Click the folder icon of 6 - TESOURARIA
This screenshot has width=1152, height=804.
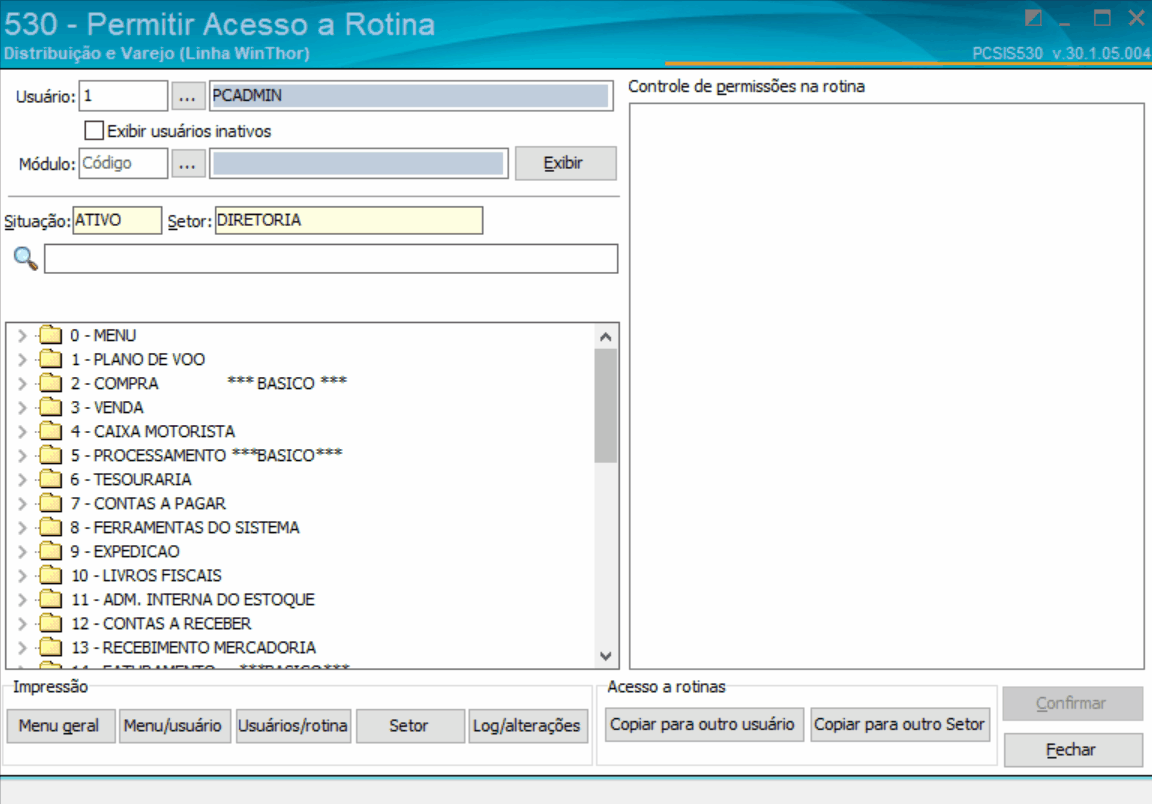(x=51, y=478)
